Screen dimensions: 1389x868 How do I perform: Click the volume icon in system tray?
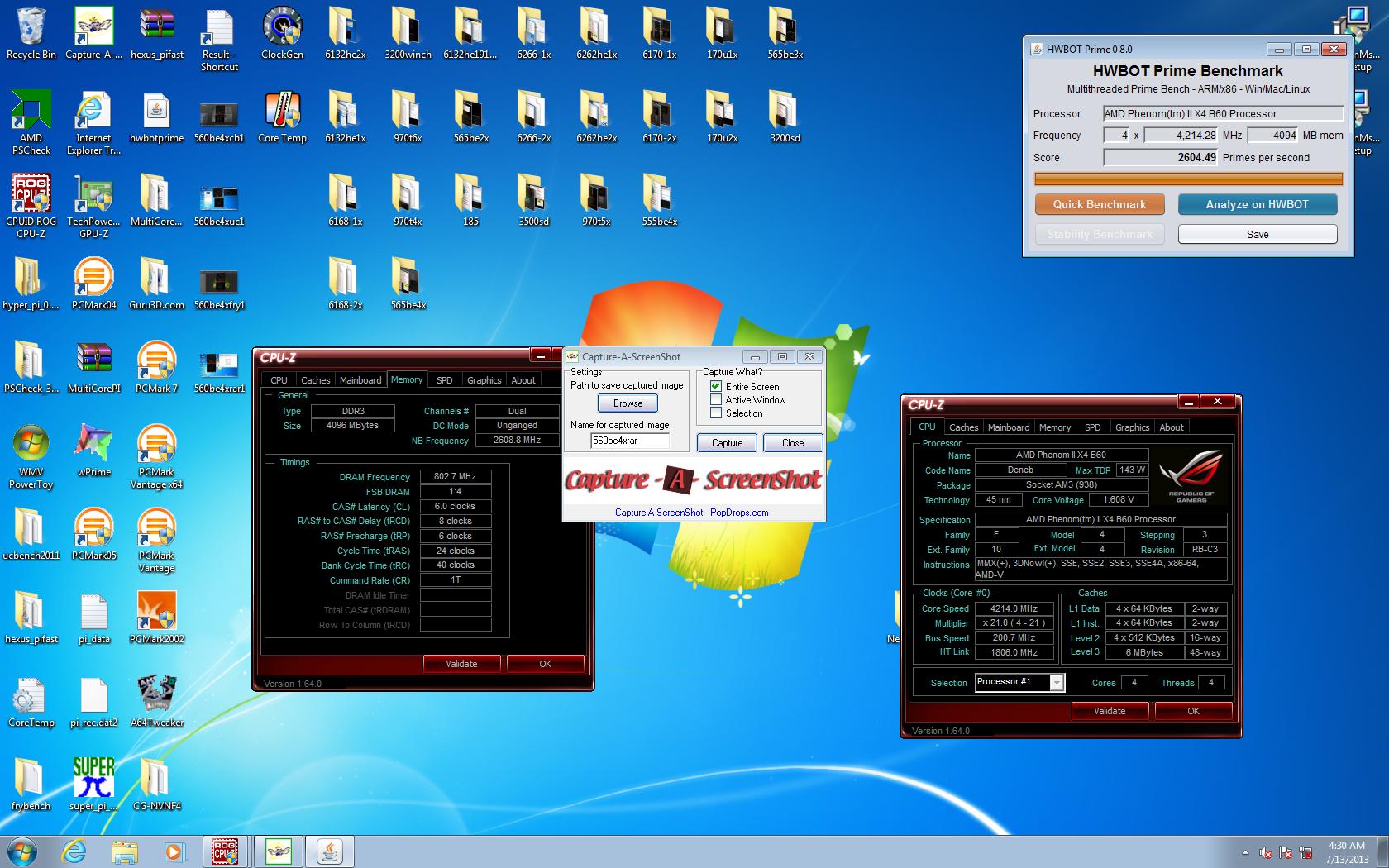pyautogui.click(x=1266, y=852)
